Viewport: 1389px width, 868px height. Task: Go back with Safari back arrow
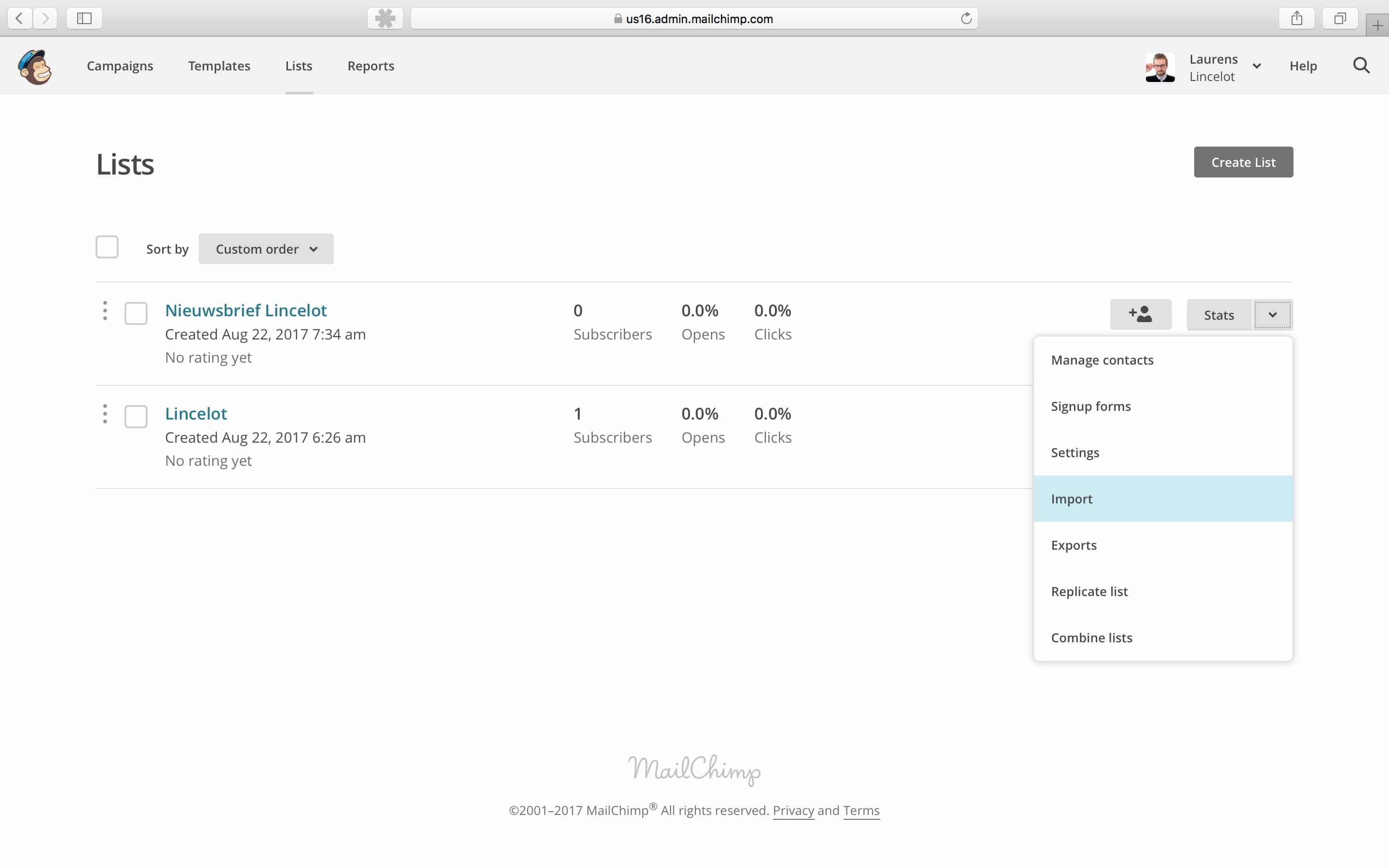pyautogui.click(x=19, y=18)
